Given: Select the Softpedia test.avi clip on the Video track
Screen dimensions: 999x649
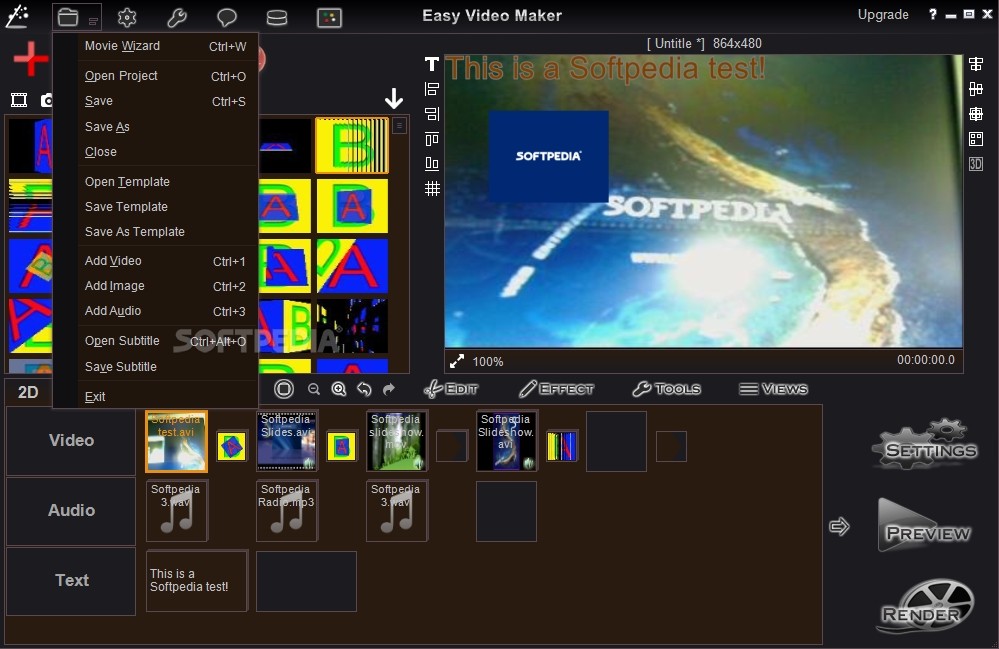Looking at the screenshot, I should click(x=175, y=441).
